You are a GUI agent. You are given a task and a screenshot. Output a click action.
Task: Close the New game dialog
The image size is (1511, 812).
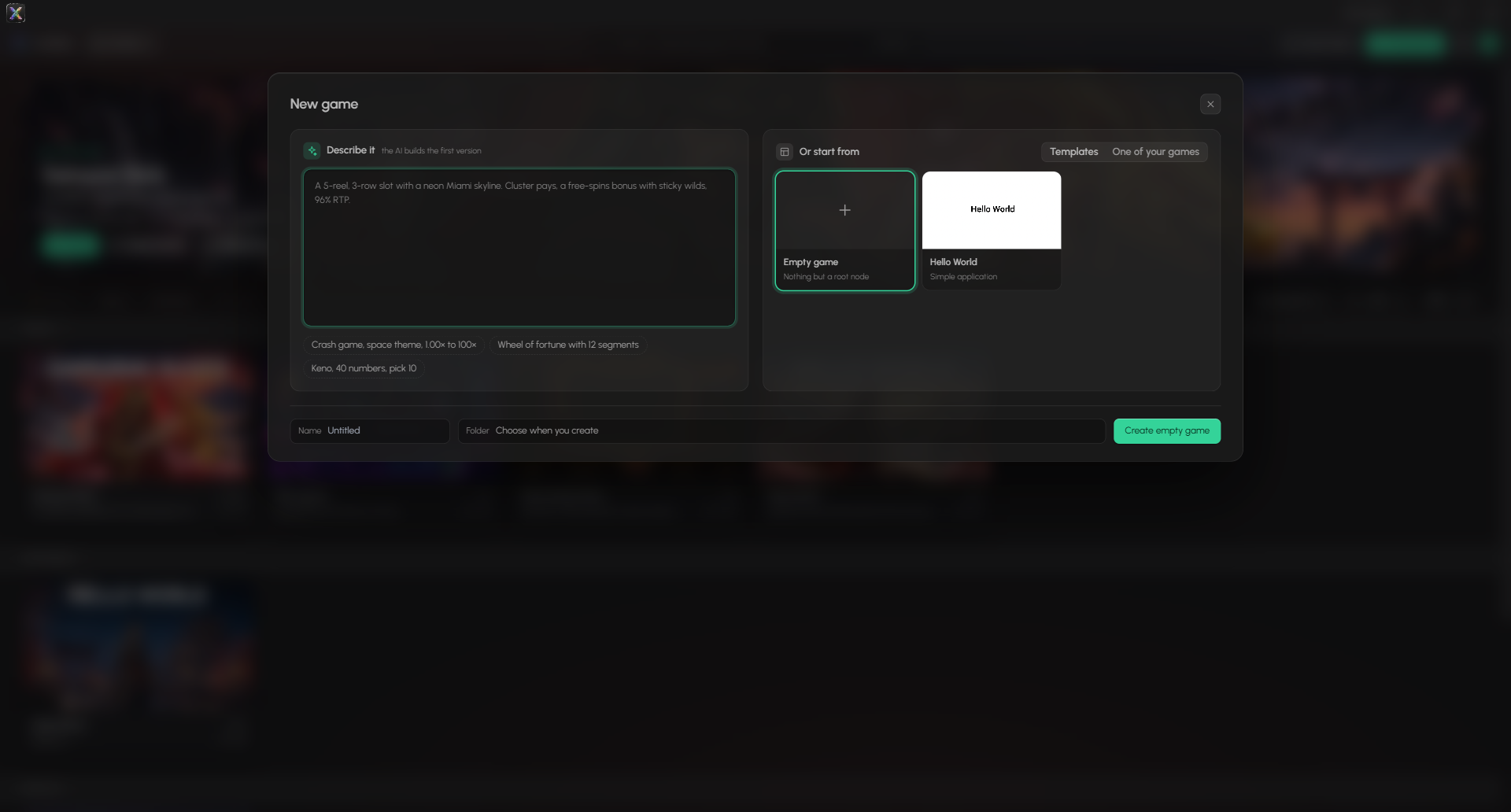(1210, 104)
